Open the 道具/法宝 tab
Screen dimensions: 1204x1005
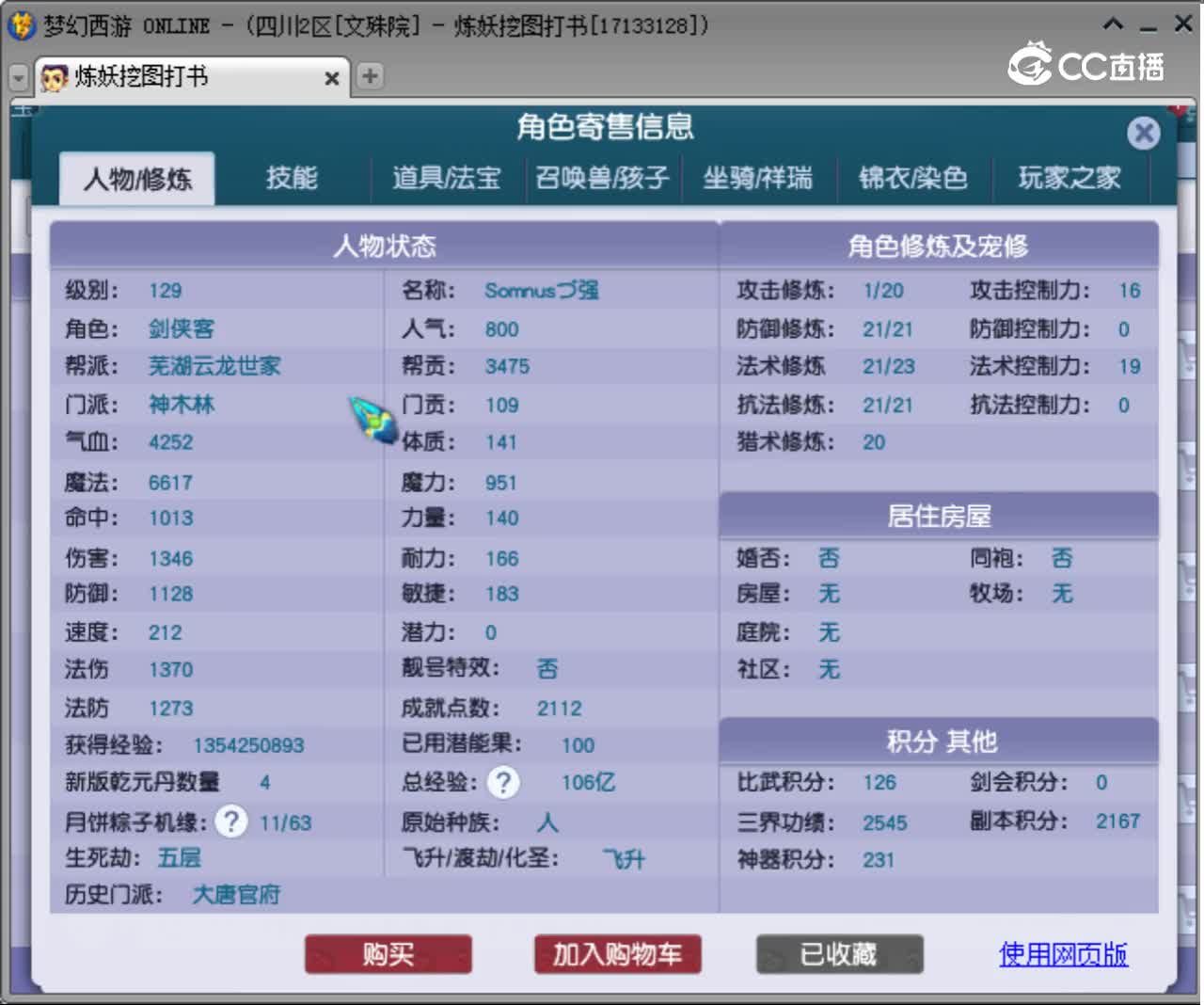pos(447,178)
